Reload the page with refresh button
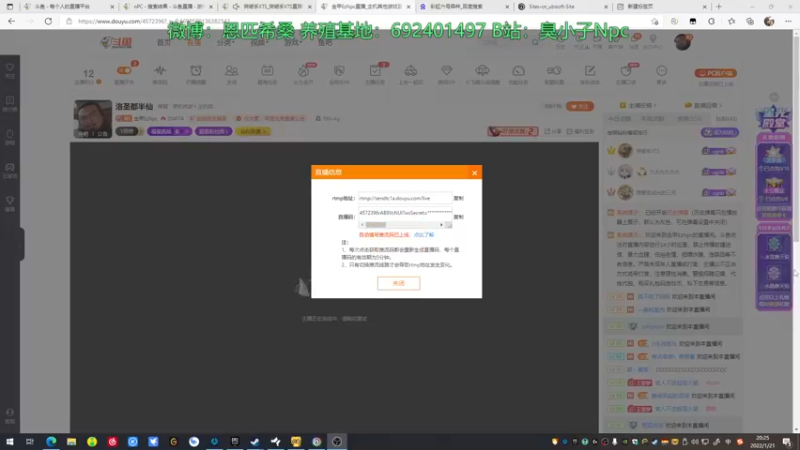 (48, 21)
